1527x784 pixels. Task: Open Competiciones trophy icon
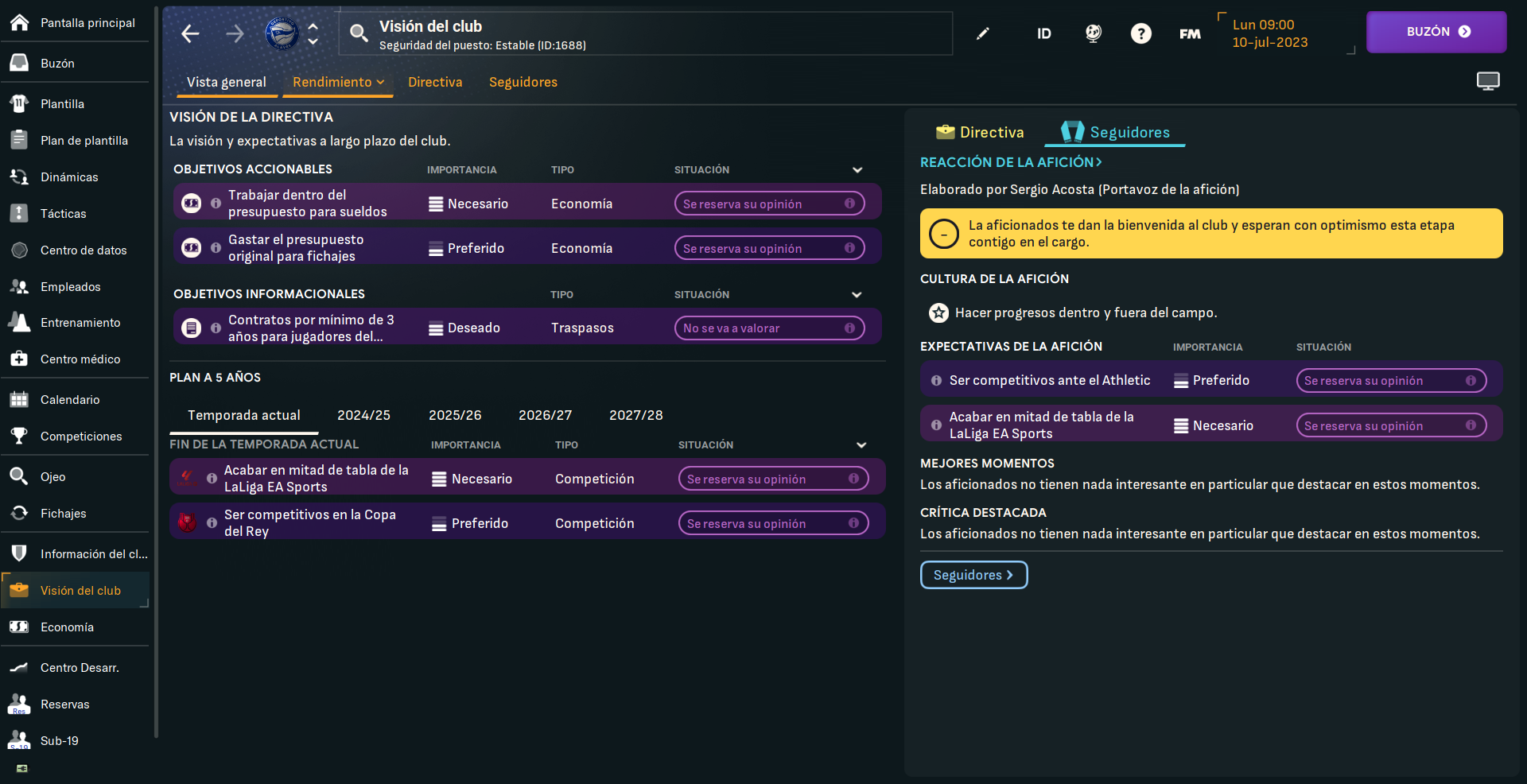point(19,436)
